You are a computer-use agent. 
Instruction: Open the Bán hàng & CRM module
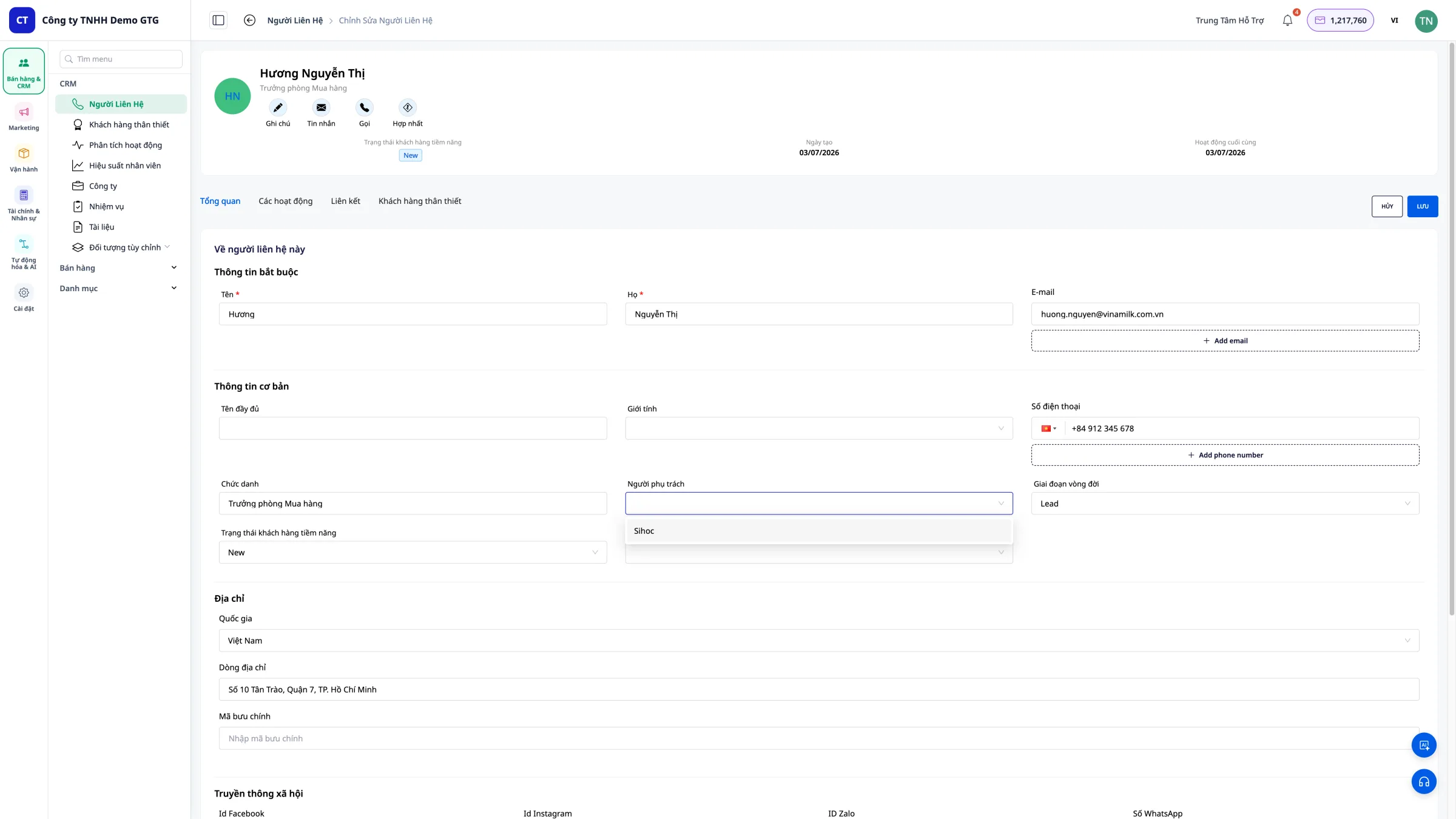point(24,71)
